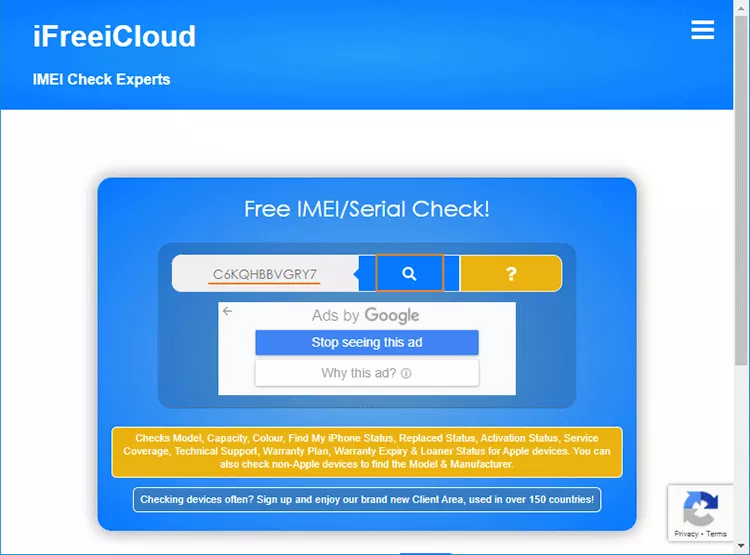The width and height of the screenshot is (750, 555).
Task: Click the yellow Checks Model, Capacity description box
Action: coord(367,452)
